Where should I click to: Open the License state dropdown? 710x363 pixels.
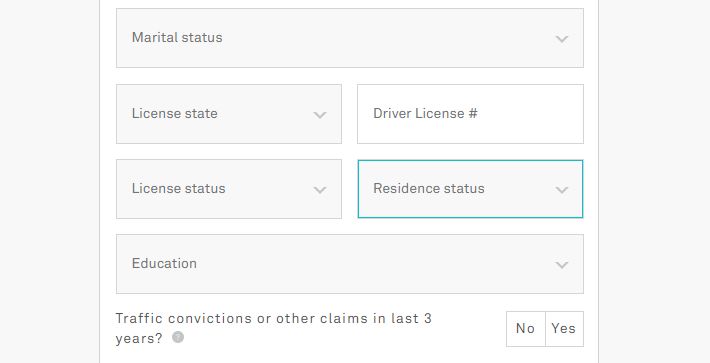coord(229,114)
